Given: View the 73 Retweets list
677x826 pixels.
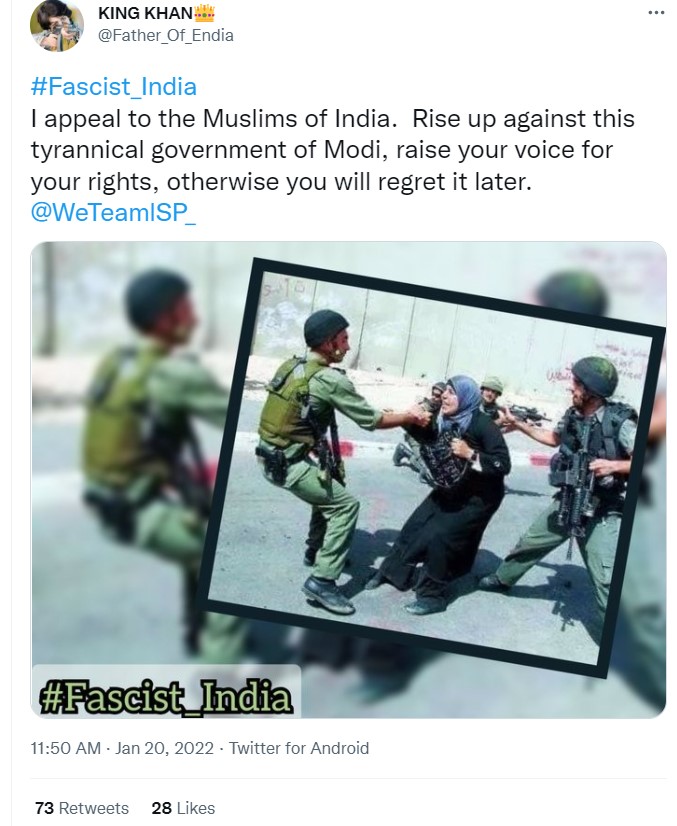Looking at the screenshot, I should click(82, 808).
